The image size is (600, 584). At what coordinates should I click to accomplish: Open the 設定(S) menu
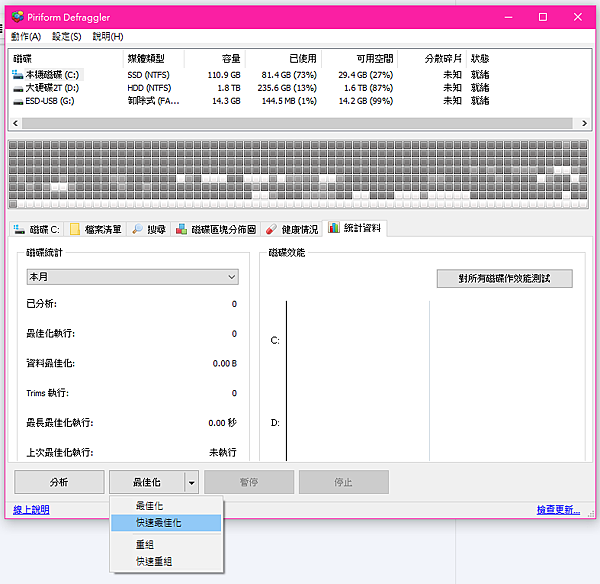click(67, 37)
